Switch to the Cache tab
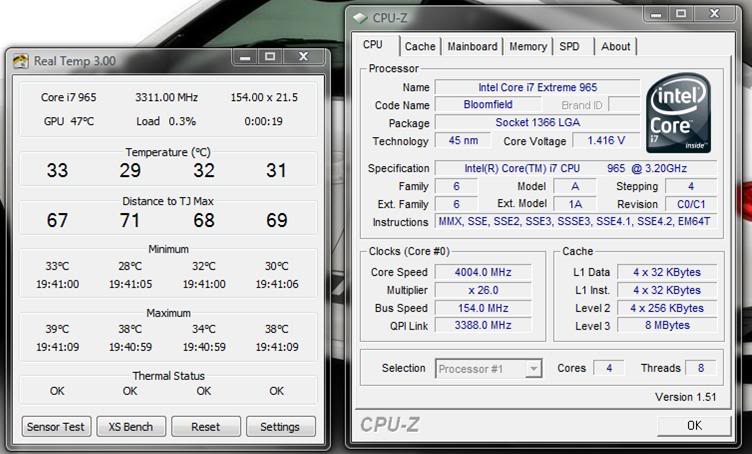752x454 pixels. coord(420,46)
